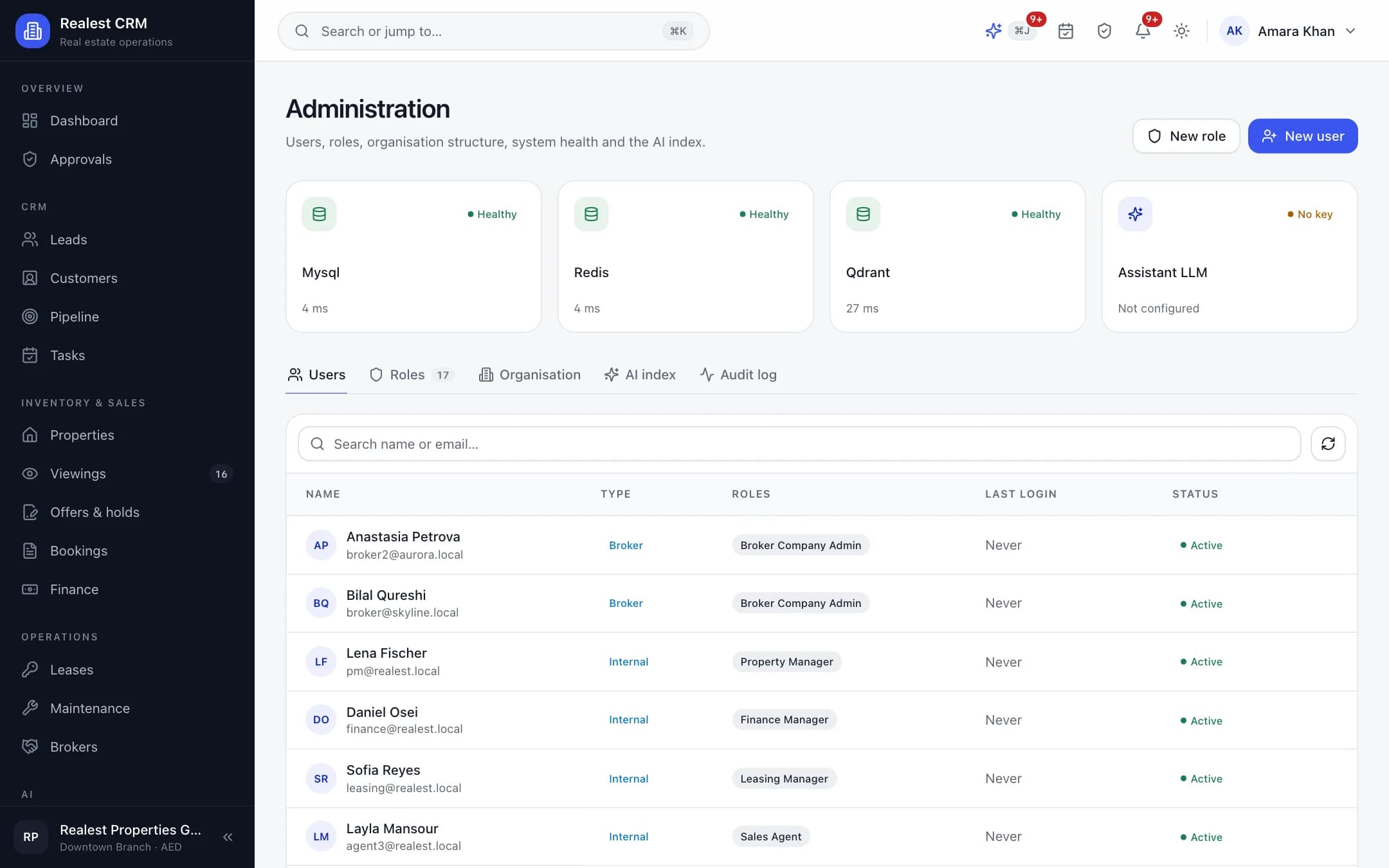Open the calendar icon in top bar

(1066, 31)
